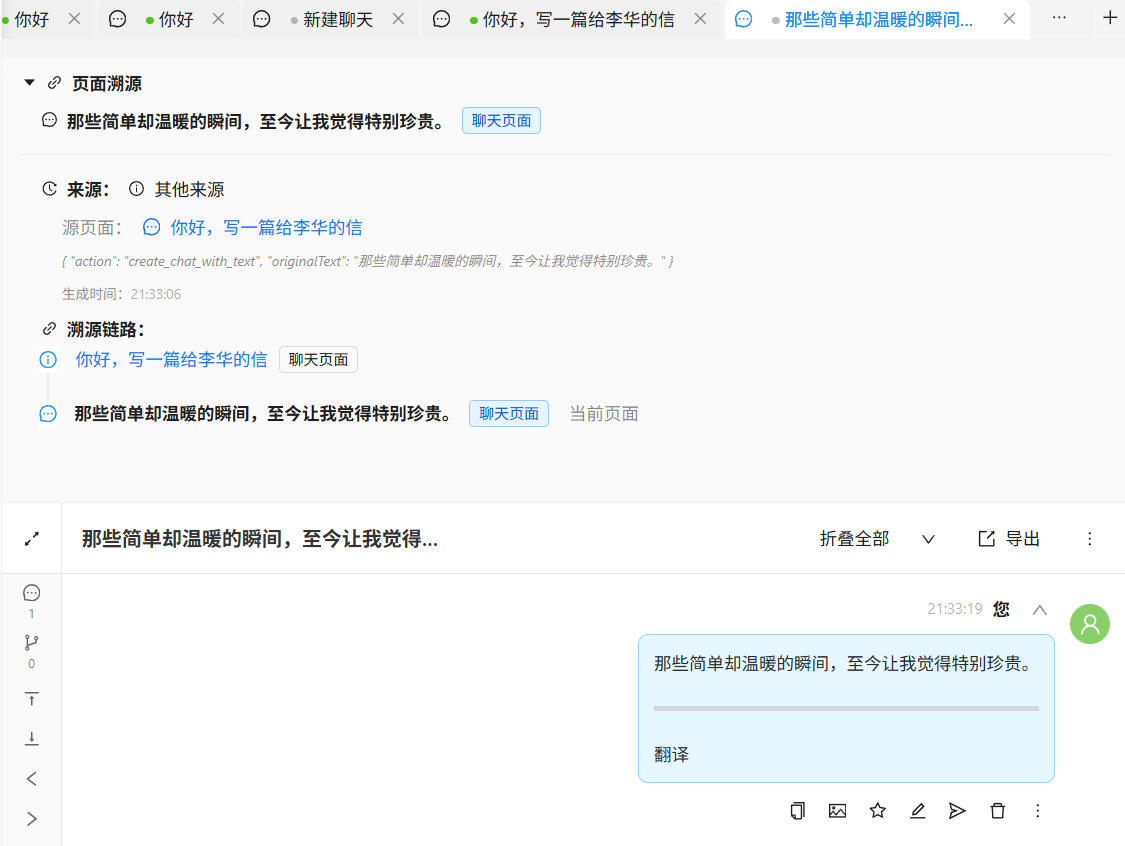
Task: Collapse the 页面溯源 section
Action: pyautogui.click(x=29, y=83)
